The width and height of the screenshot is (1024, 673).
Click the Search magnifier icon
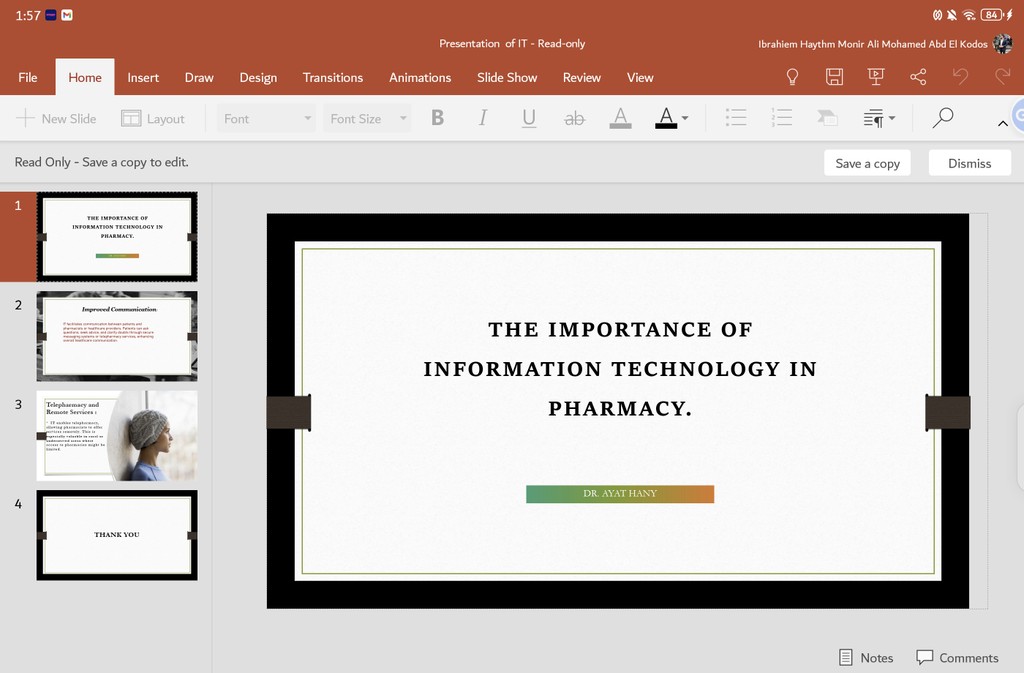click(x=942, y=118)
